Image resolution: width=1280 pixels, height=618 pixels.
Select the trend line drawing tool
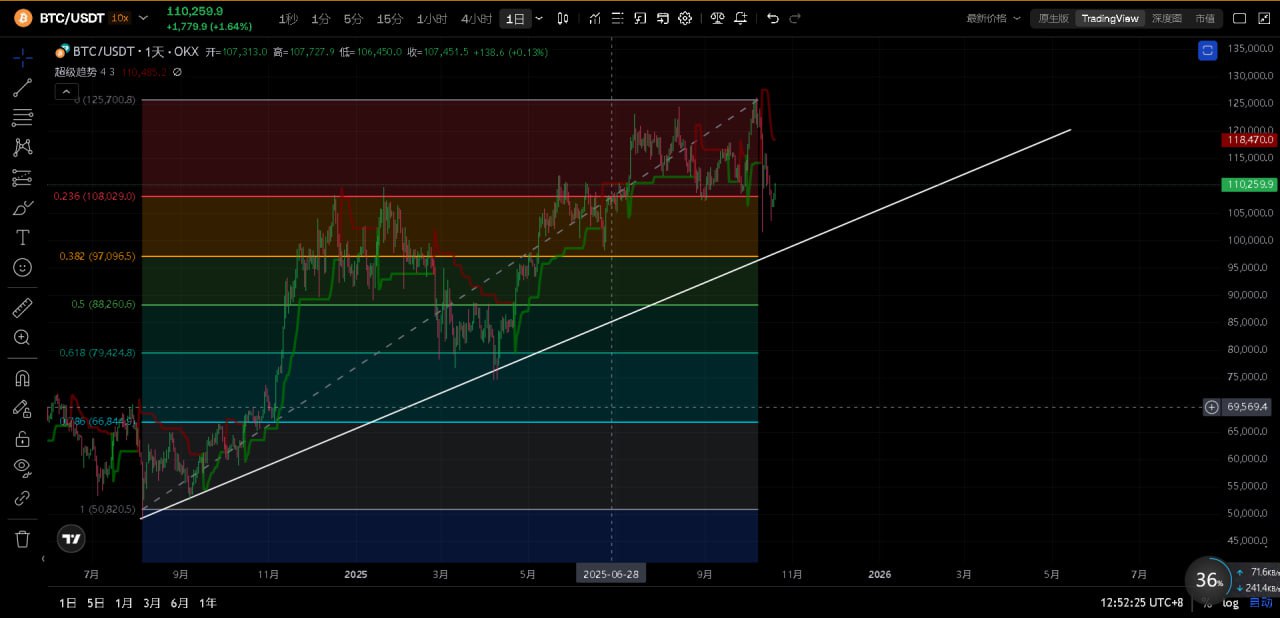(22, 88)
